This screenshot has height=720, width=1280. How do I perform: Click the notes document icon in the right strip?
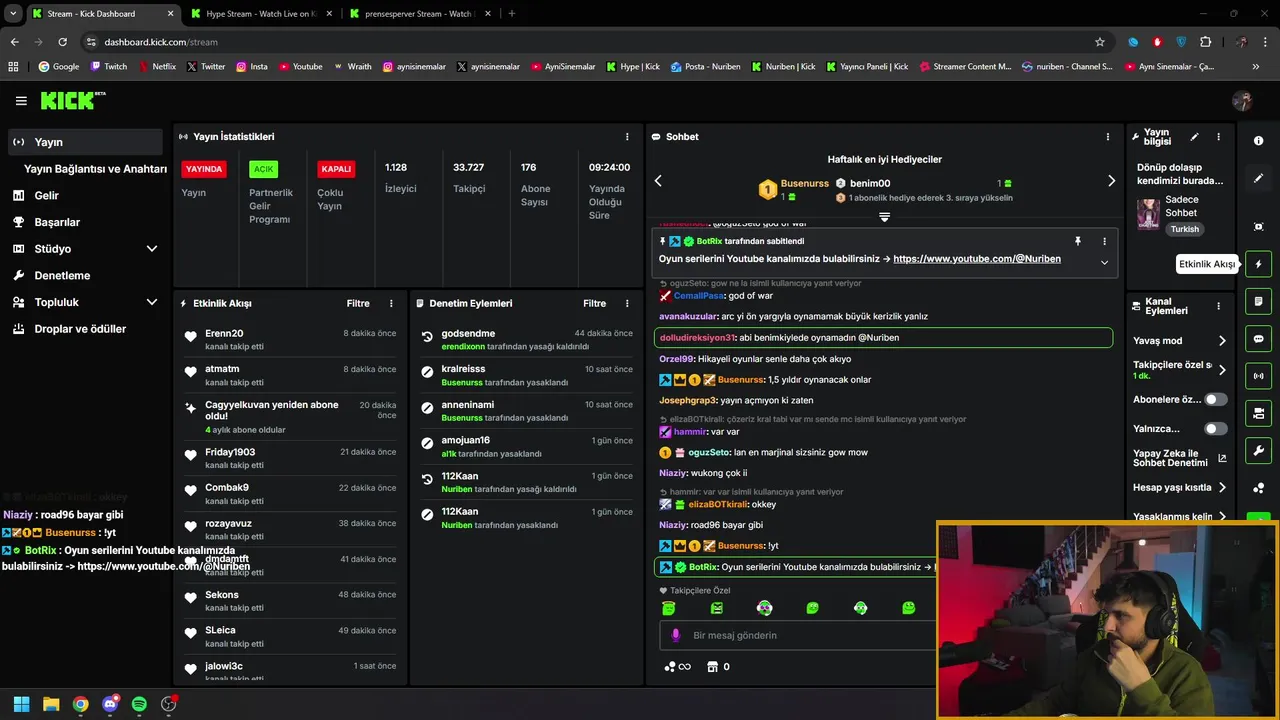[1258, 301]
